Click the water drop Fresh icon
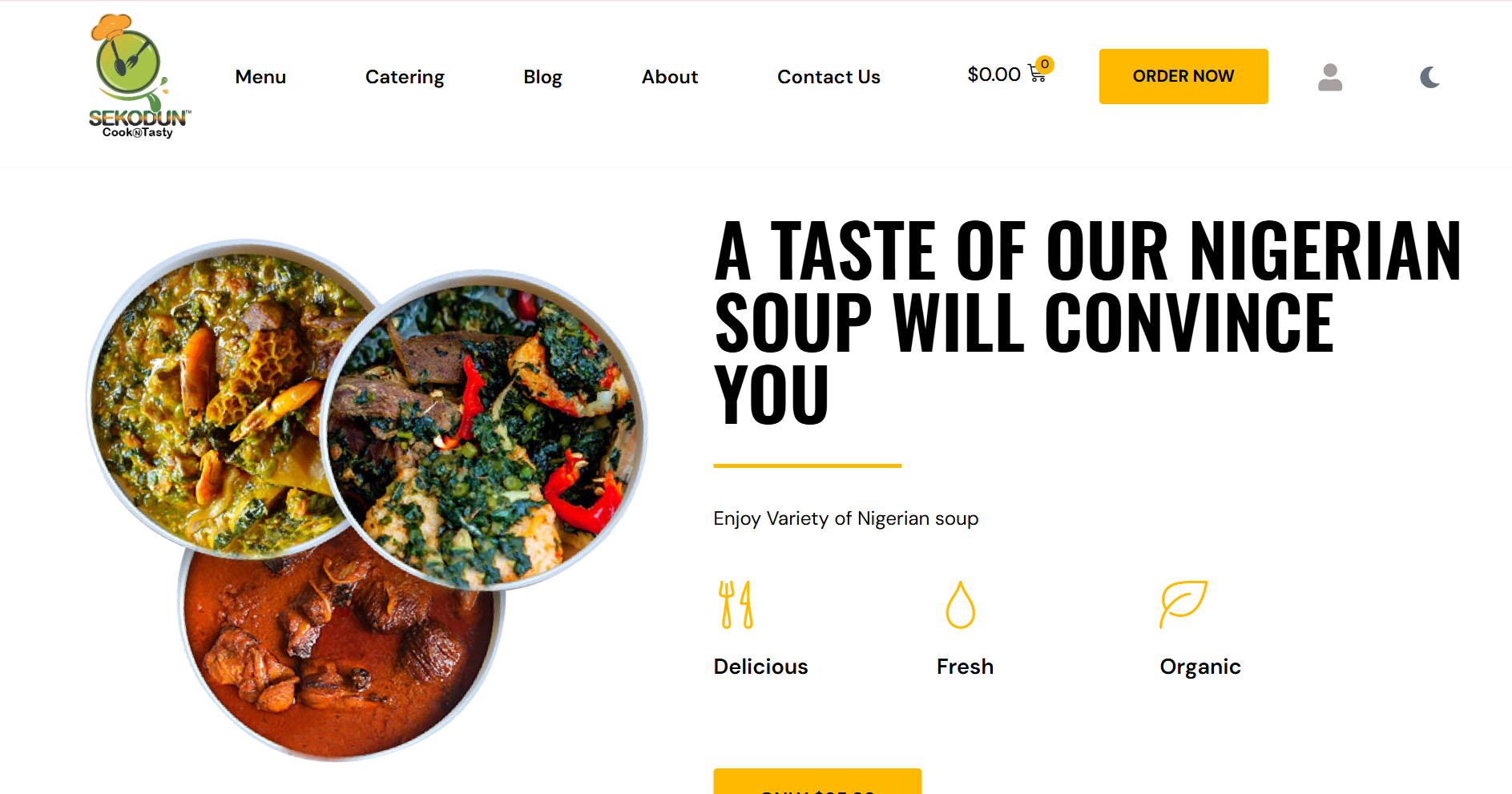Screen dimensions: 1512x794 tap(960, 605)
